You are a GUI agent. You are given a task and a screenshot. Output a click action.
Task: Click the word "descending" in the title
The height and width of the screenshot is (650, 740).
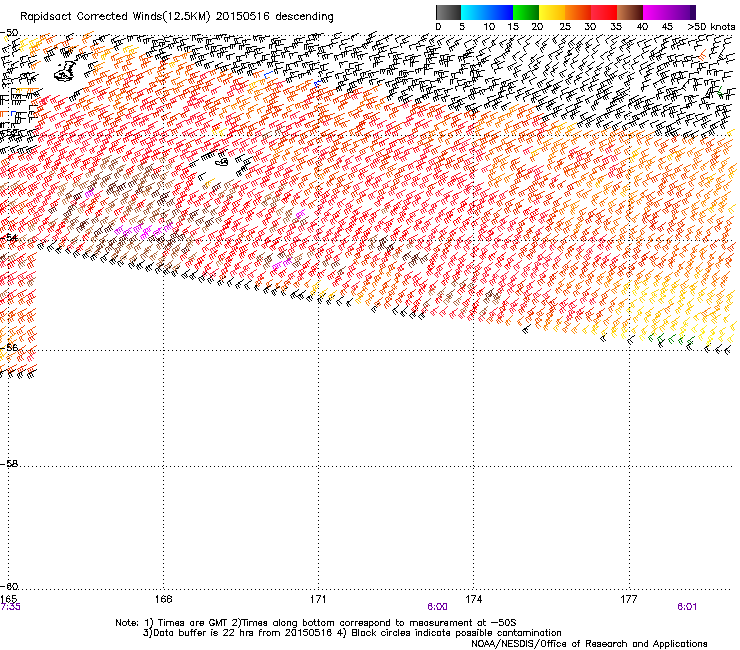coord(304,17)
